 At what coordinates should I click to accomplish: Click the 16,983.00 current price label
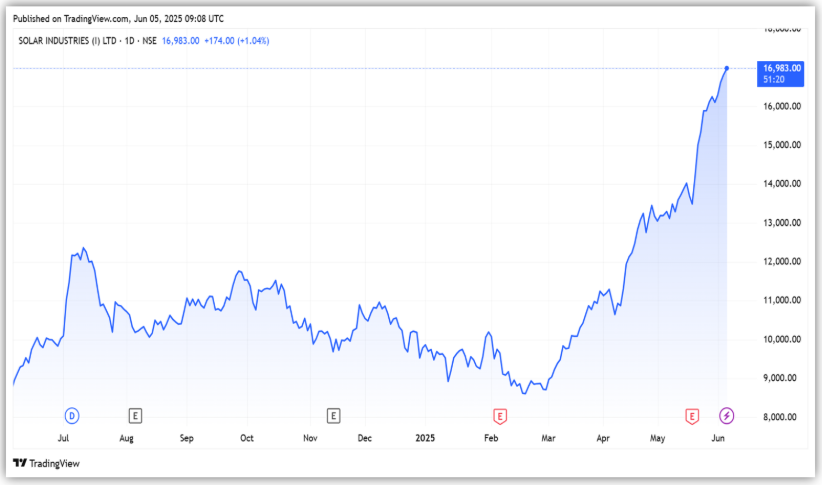click(782, 68)
